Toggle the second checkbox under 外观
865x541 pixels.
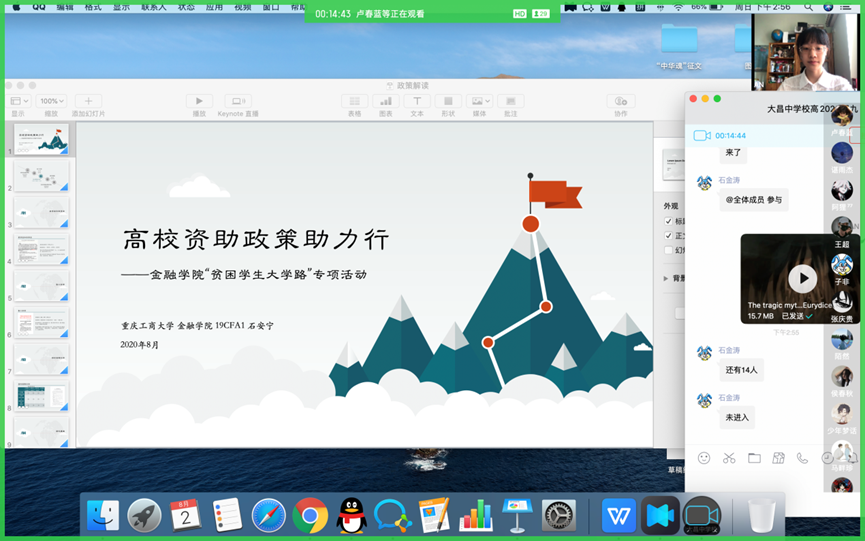(669, 236)
